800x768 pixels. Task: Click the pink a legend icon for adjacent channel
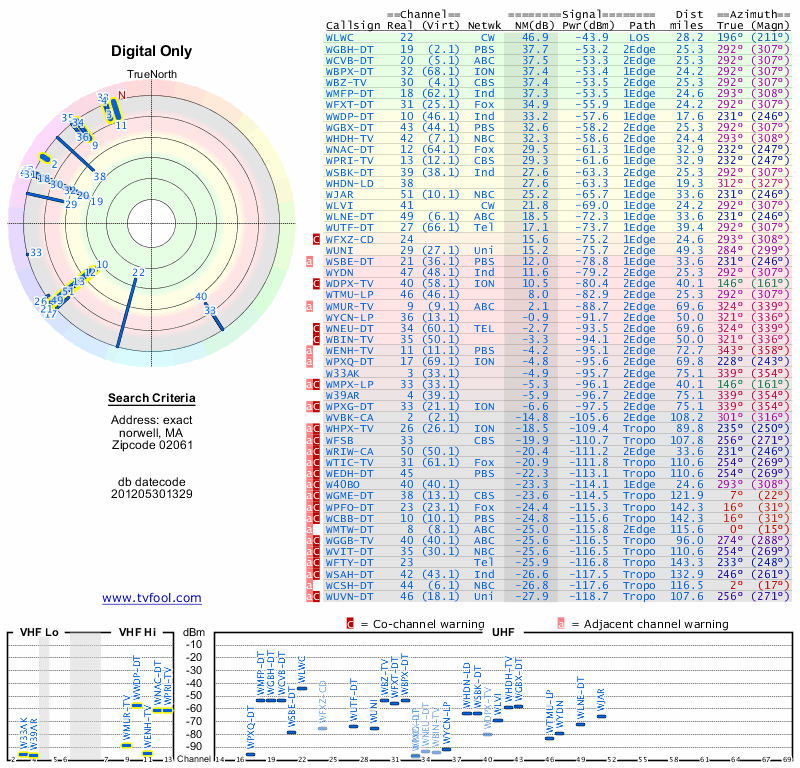tap(561, 624)
